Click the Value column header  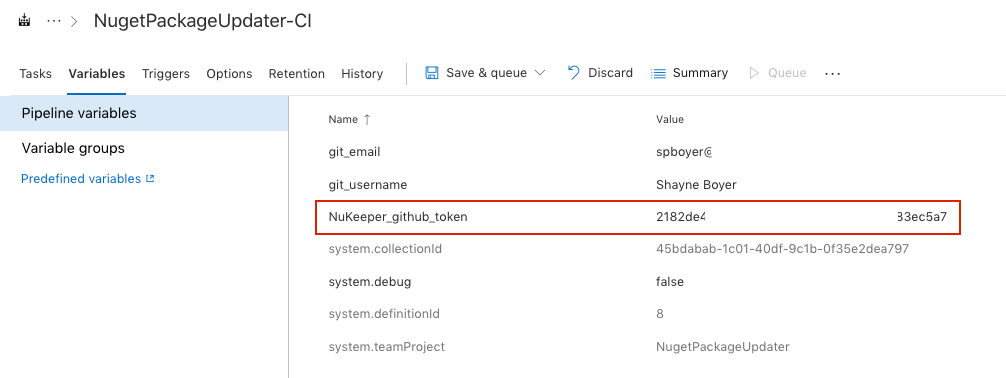(x=670, y=119)
